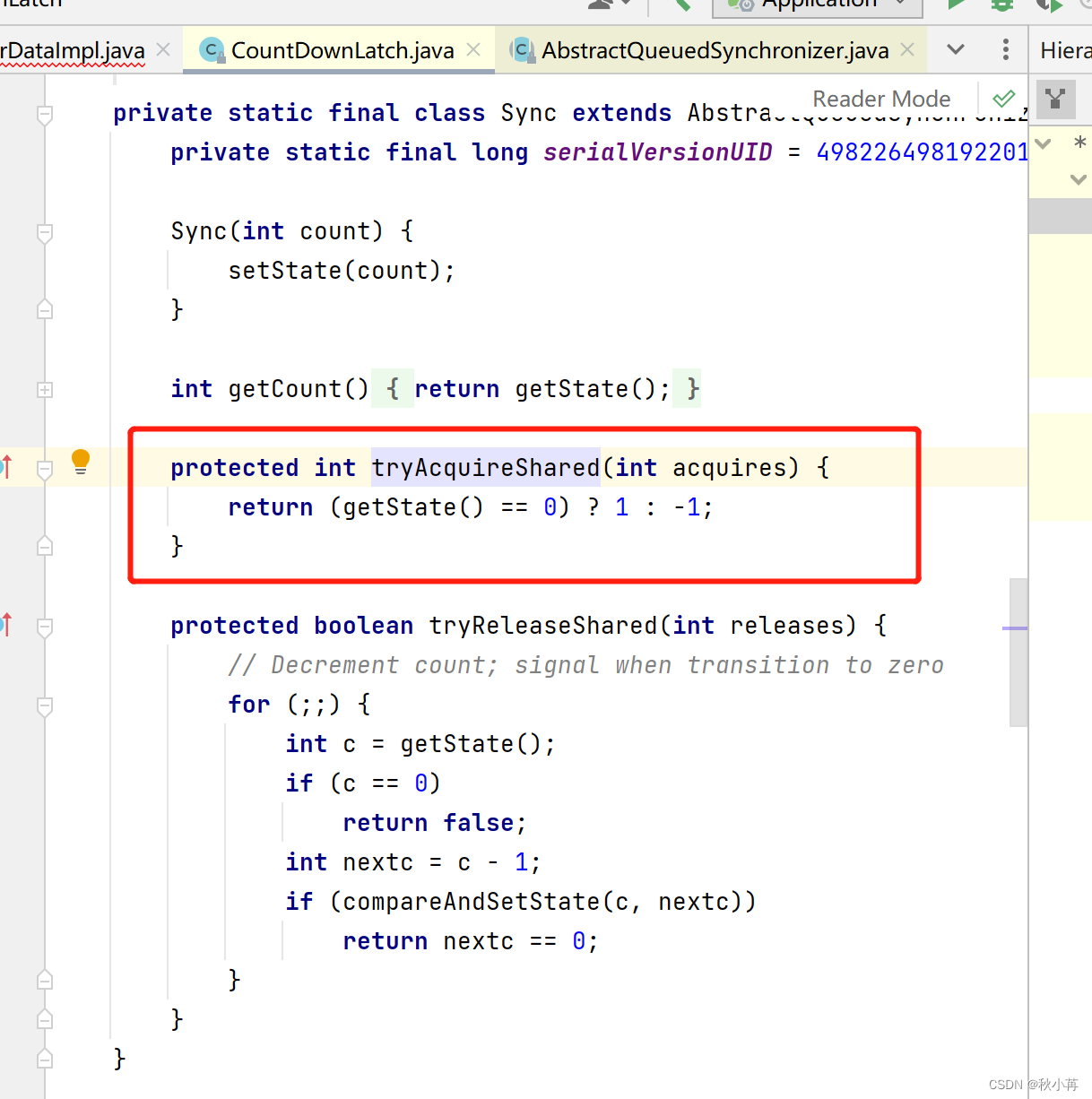
Task: Click fold end marker of tryReleaseShared
Action: click(45, 1019)
